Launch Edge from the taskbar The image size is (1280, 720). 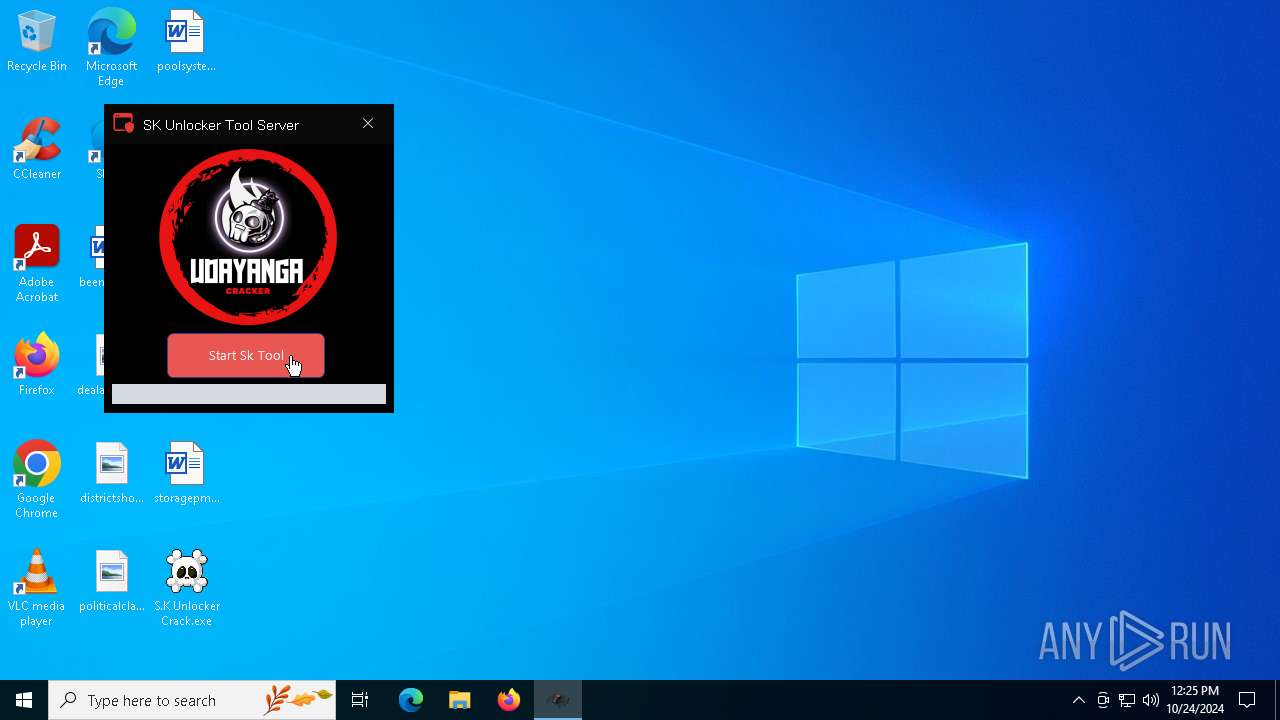coord(411,700)
